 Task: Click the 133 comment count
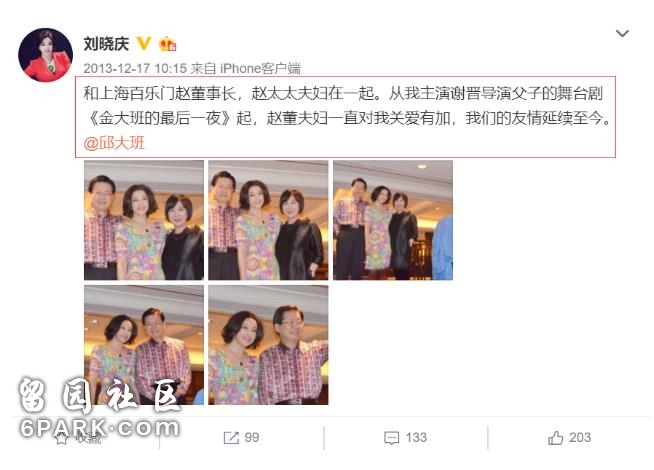coord(416,437)
